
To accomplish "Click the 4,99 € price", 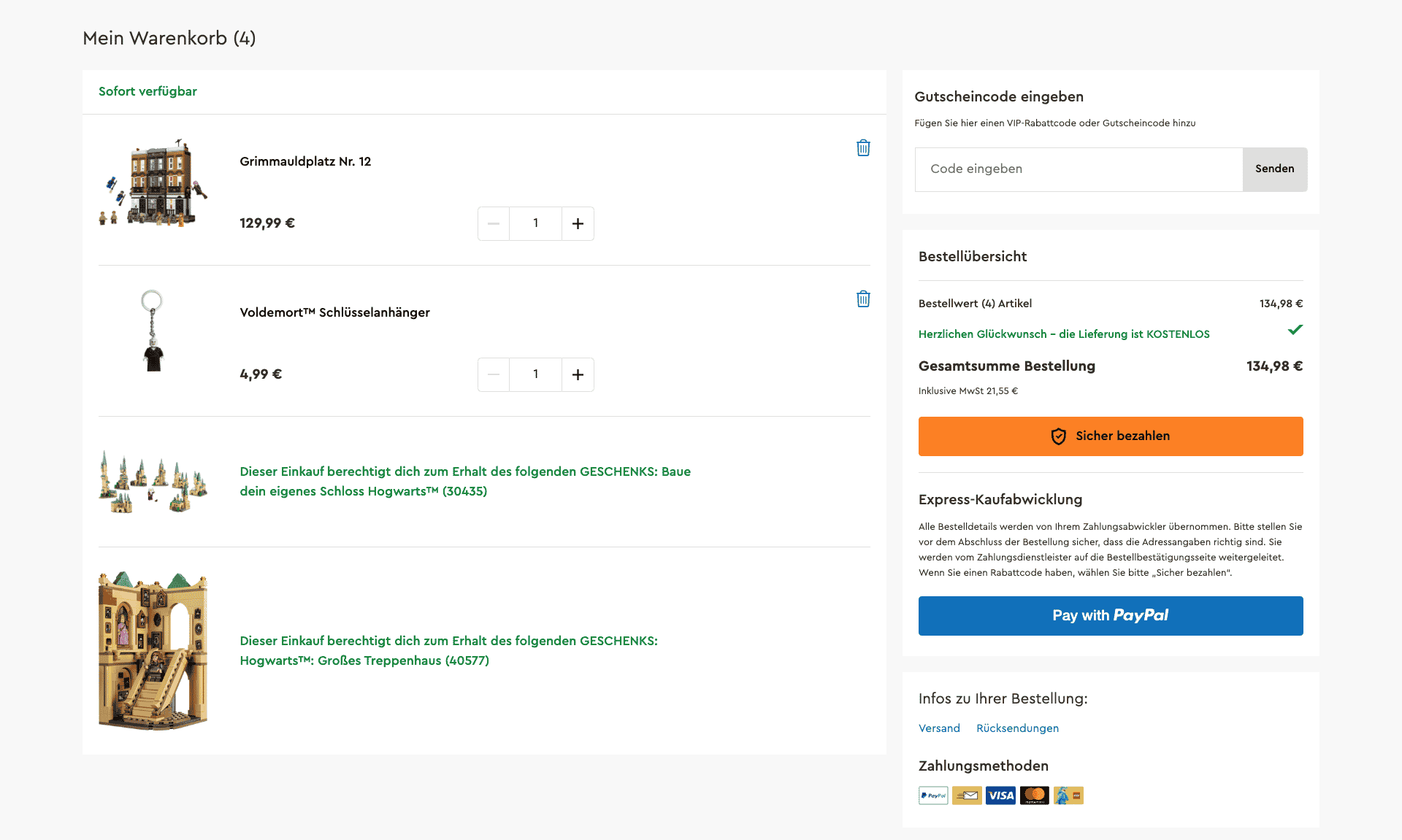I will (x=261, y=374).
